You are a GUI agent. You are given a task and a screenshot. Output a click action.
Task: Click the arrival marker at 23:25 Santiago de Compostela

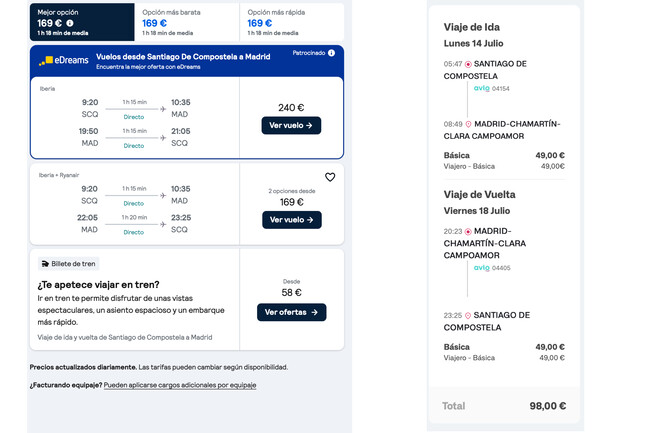468,316
